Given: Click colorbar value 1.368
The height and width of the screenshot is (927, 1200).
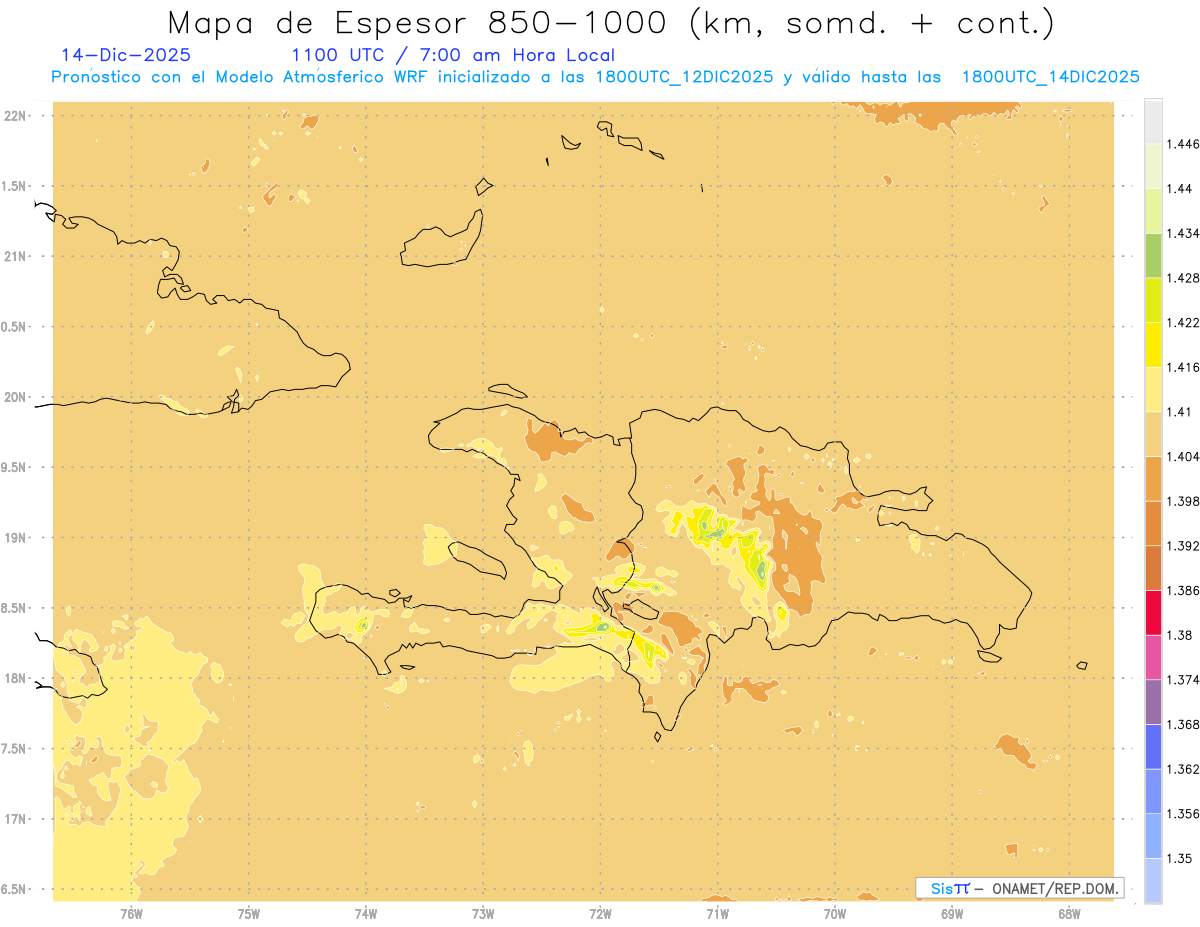Looking at the screenshot, I should coord(1183,725).
